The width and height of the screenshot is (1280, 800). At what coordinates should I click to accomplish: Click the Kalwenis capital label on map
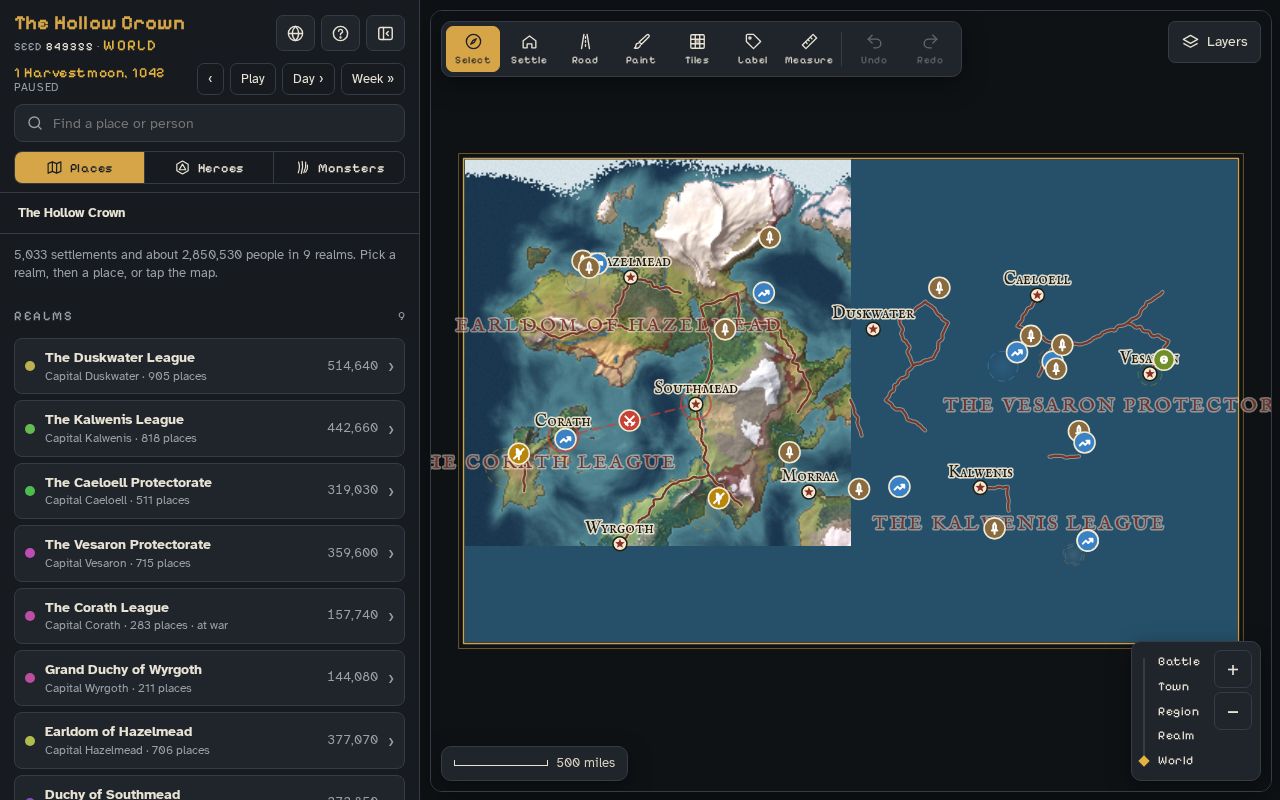(980, 472)
